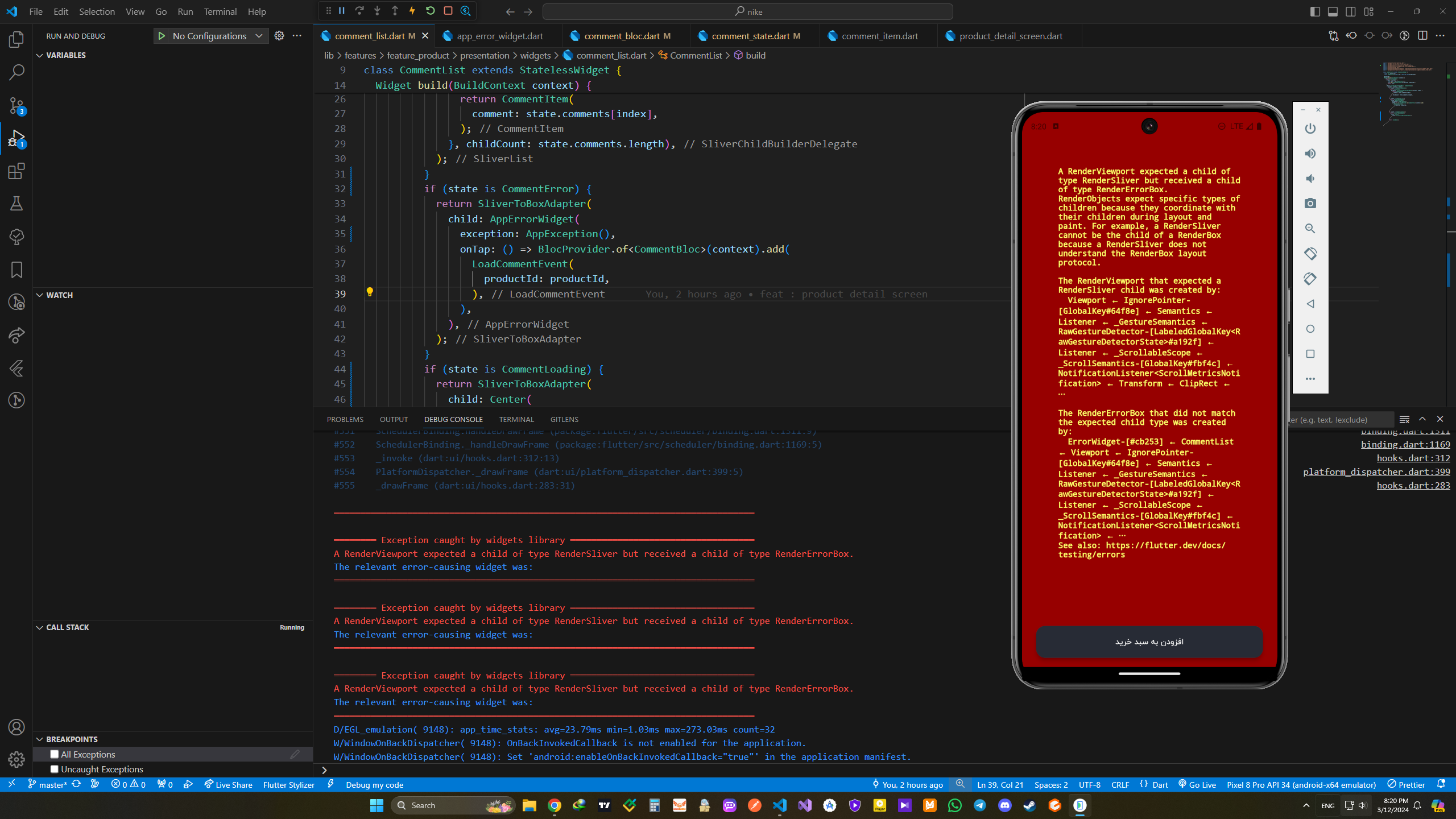This screenshot has width=1456, height=819.
Task: Increase emulator volume
Action: coord(1310,154)
